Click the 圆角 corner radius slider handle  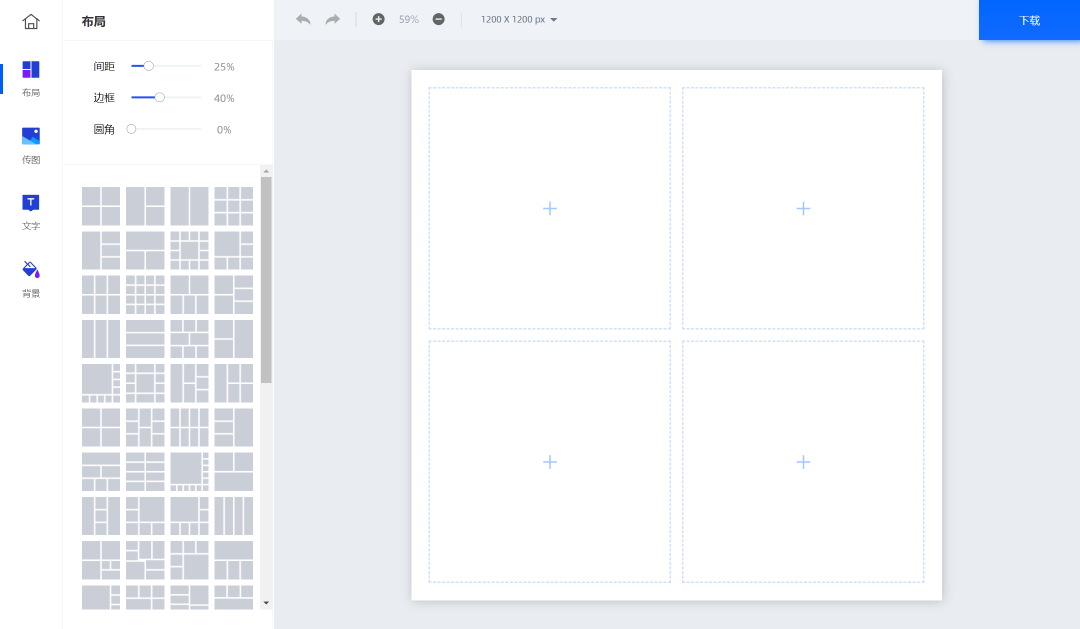pyautogui.click(x=131, y=129)
